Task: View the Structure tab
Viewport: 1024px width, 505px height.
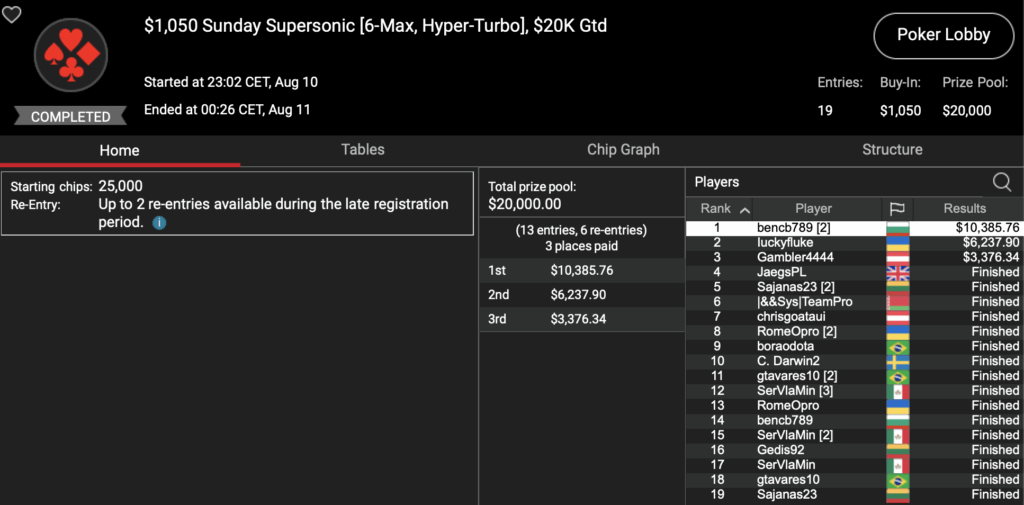Action: (892, 150)
